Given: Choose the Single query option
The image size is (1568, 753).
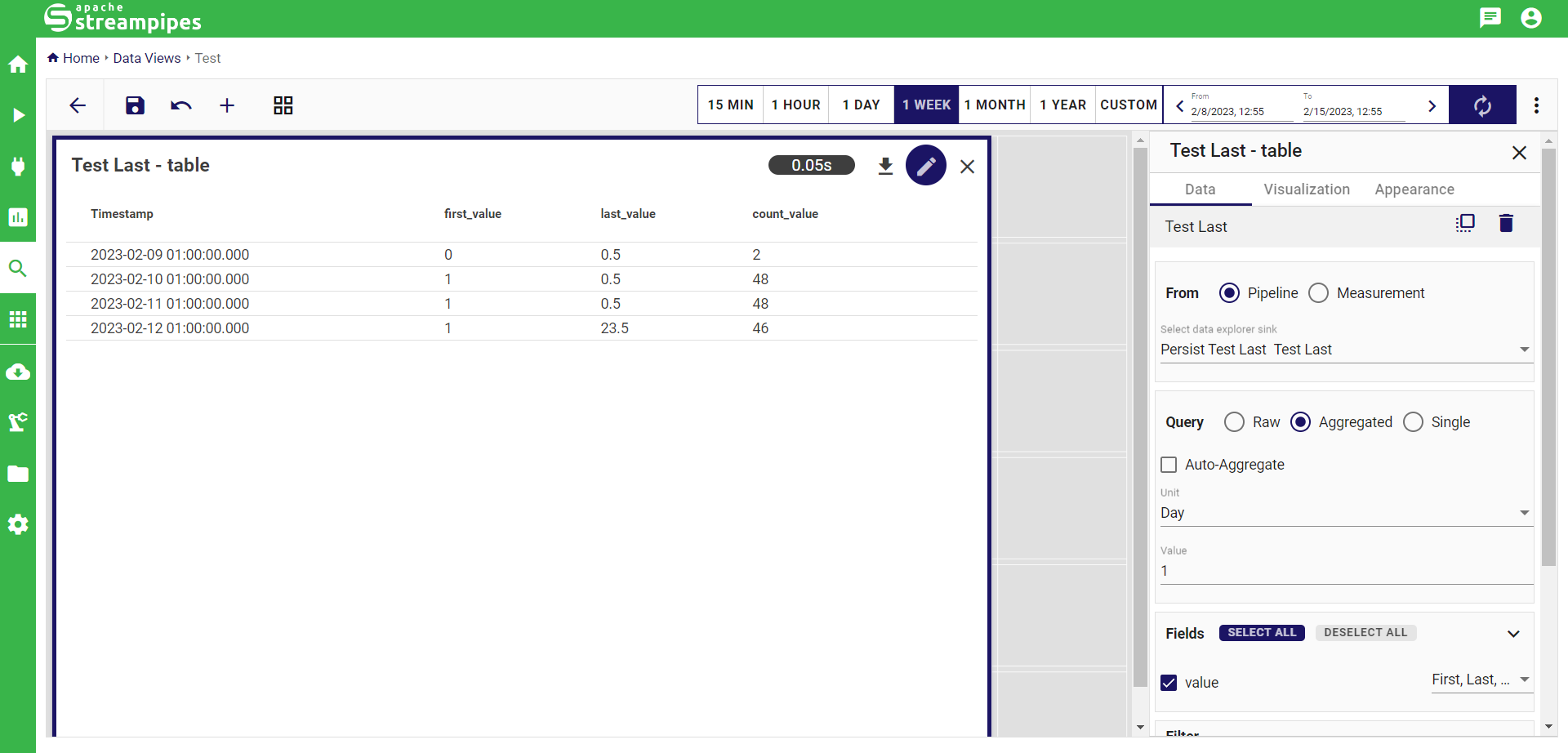Looking at the screenshot, I should tap(1413, 422).
